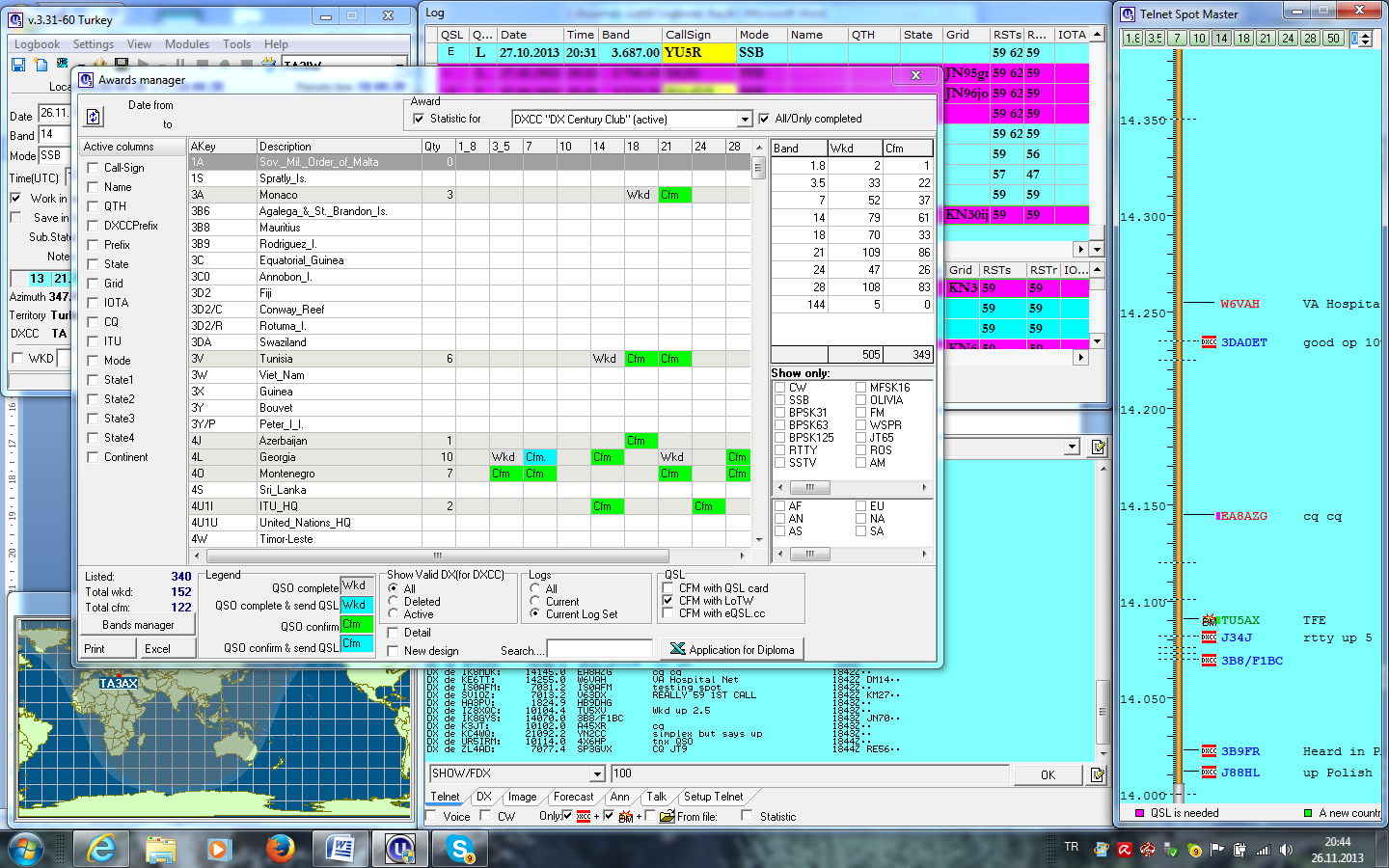Open the SHOW/FDX command dropdown
This screenshot has width=1389, height=868.
click(597, 773)
